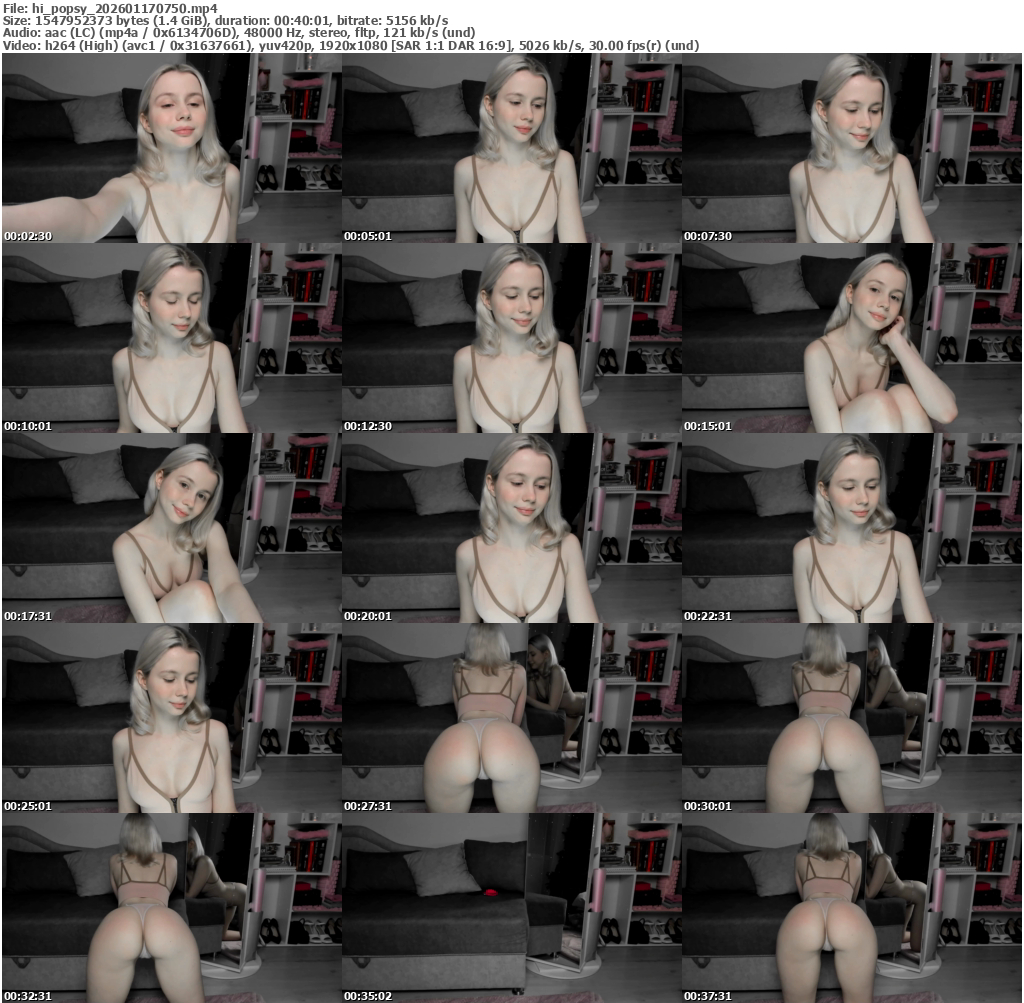
Task: Choose the thumbnail marked 00:27:31
Action: coord(512,718)
